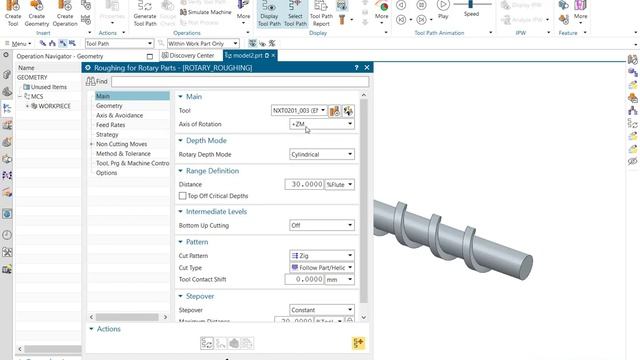Open the Rotary Depth Mode dropdown
640x360 pixels.
pos(322,154)
